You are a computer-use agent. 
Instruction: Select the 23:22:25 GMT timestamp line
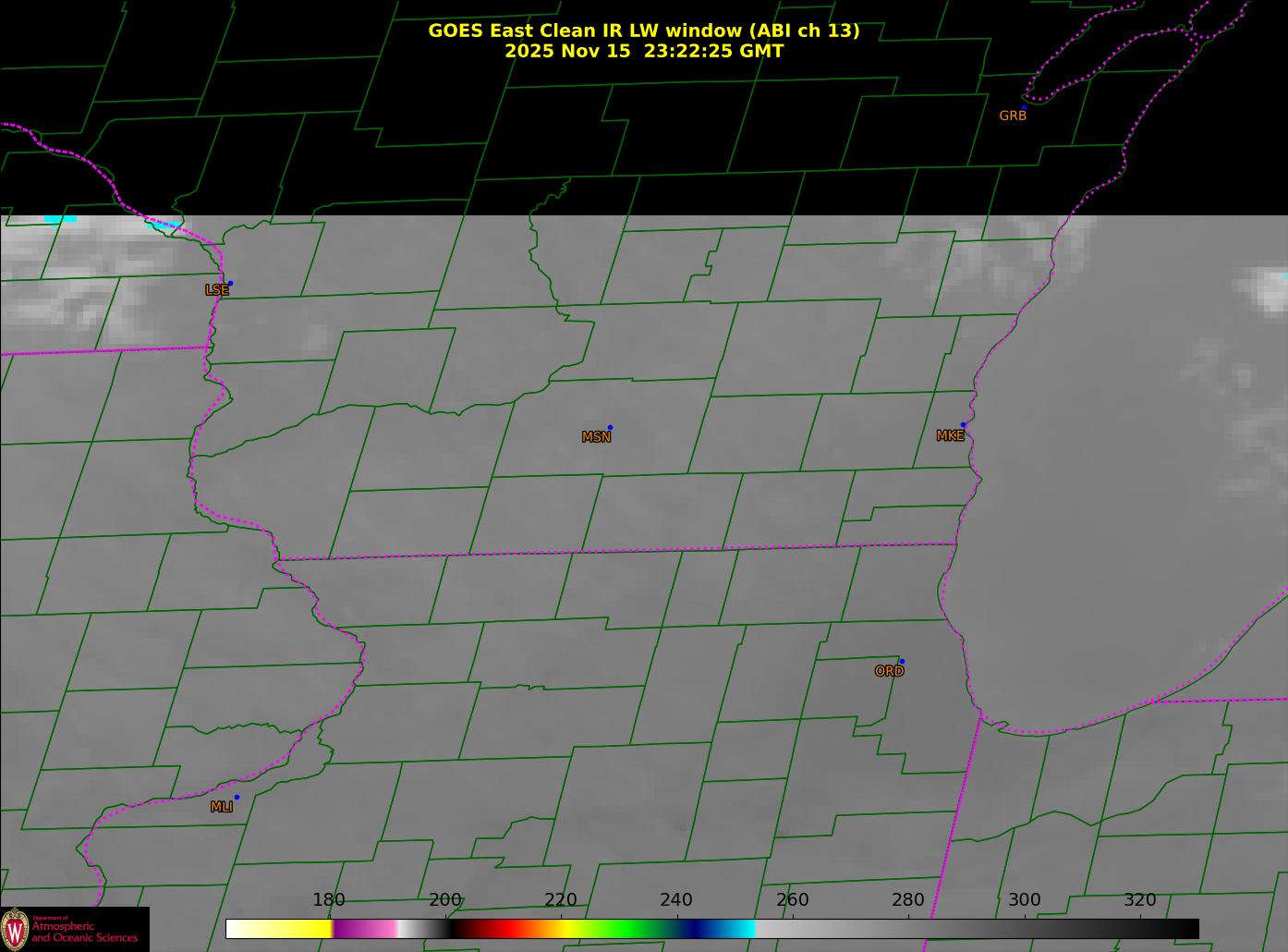(x=643, y=52)
